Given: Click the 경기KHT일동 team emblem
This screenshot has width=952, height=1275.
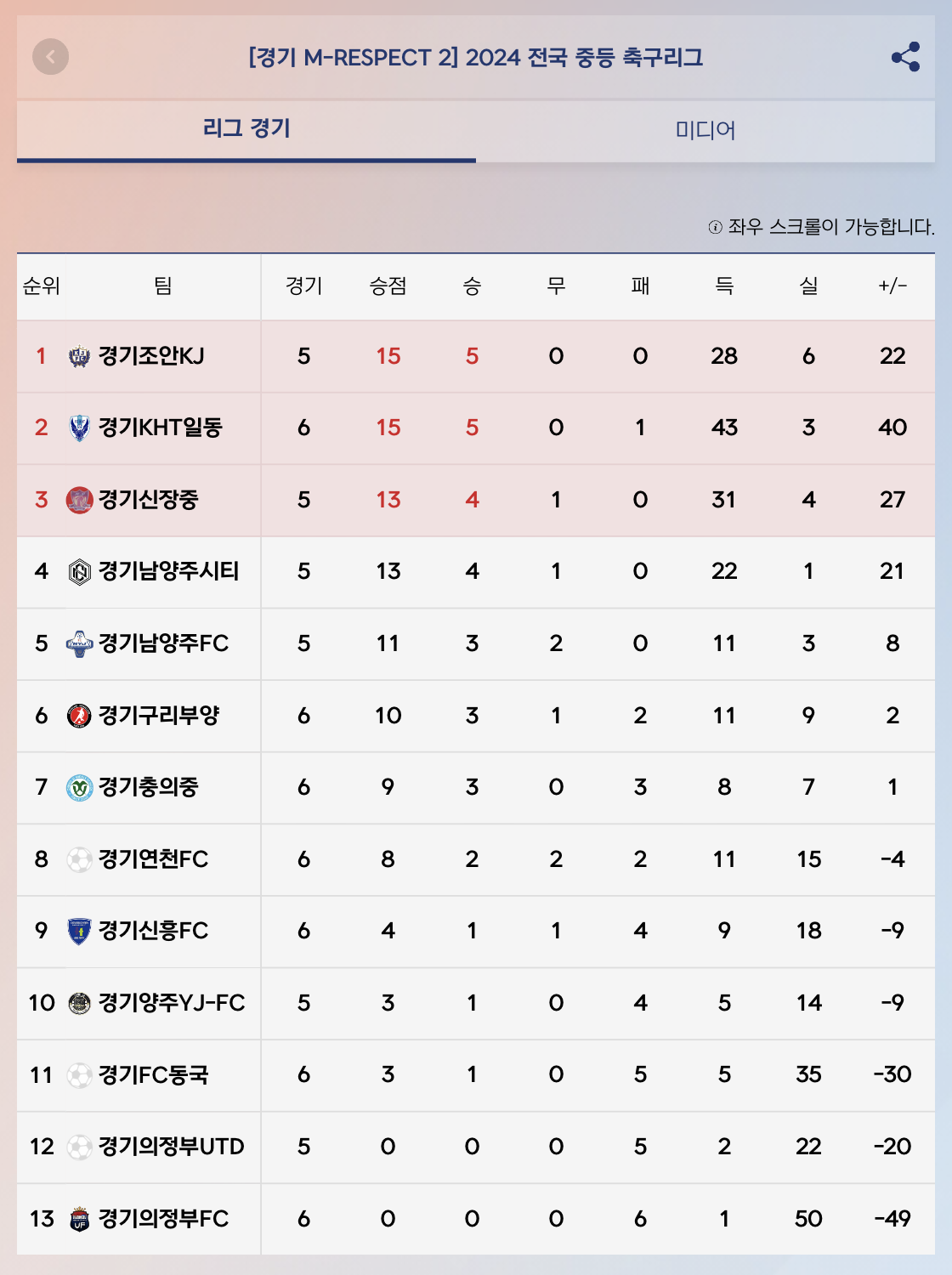Looking at the screenshot, I should (79, 428).
